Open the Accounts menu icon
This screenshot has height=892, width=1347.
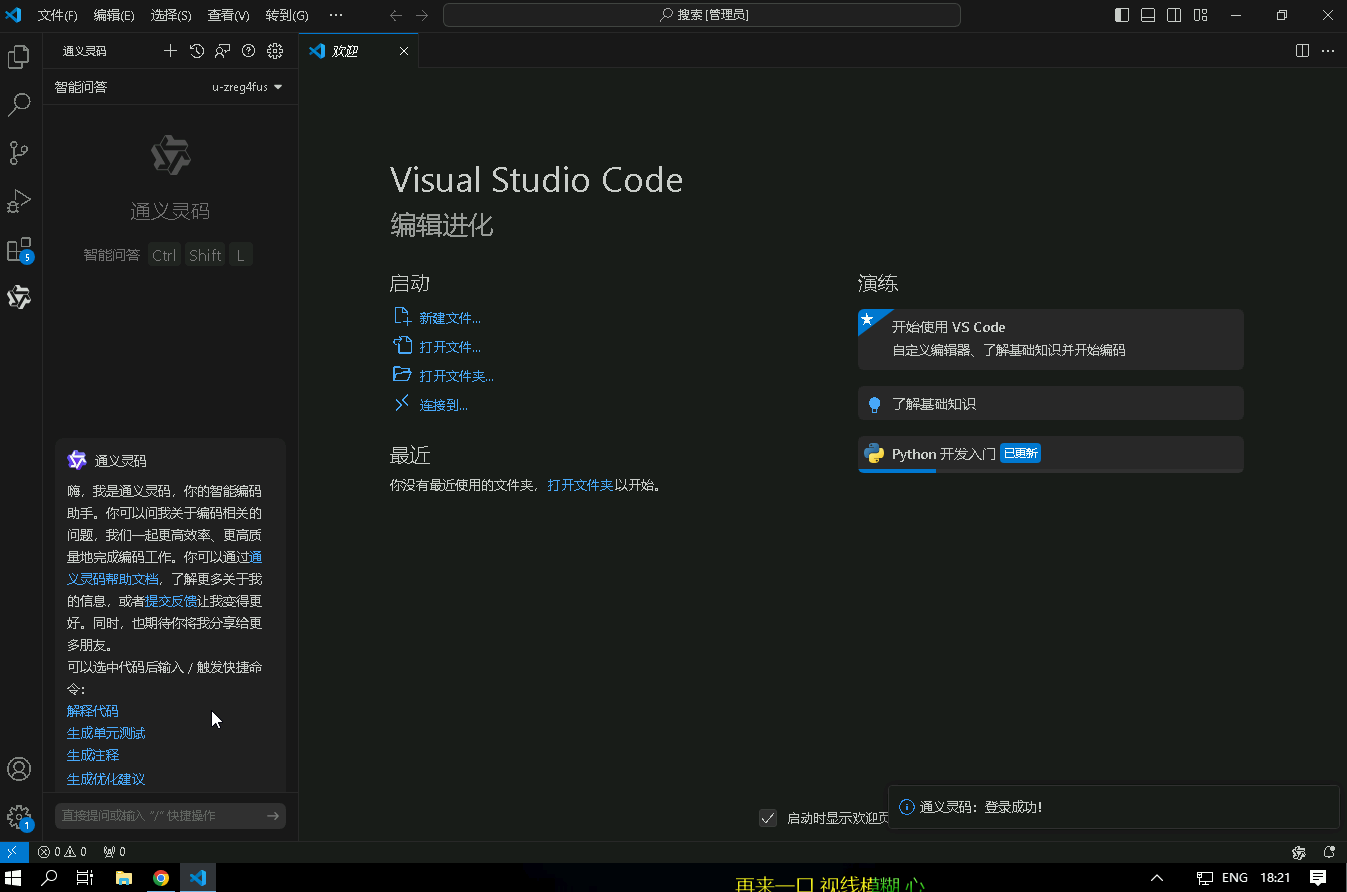[x=19, y=769]
